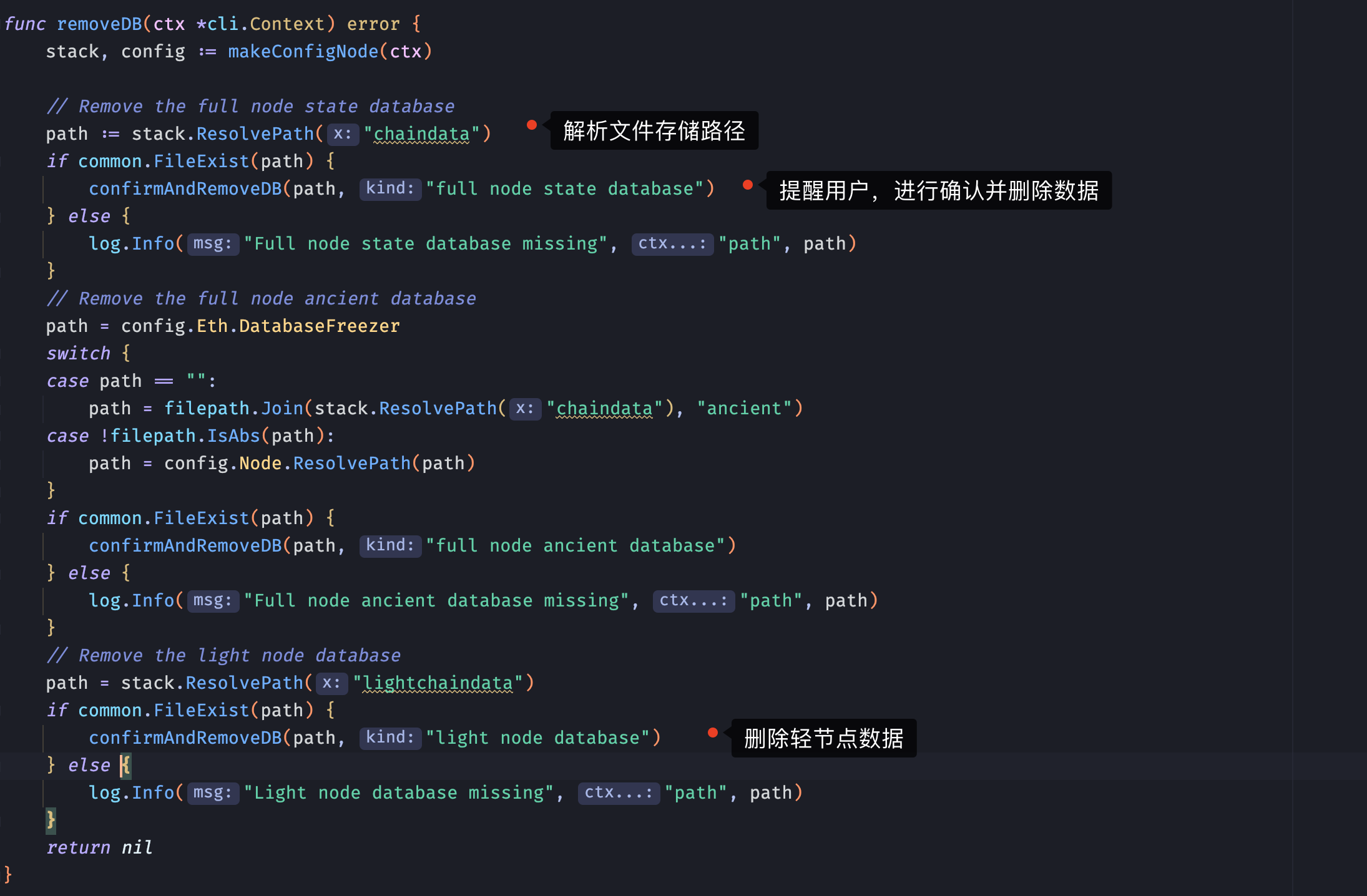Screen dimensions: 1367x896
Task: Click the switch keyword
Action: [78, 354]
